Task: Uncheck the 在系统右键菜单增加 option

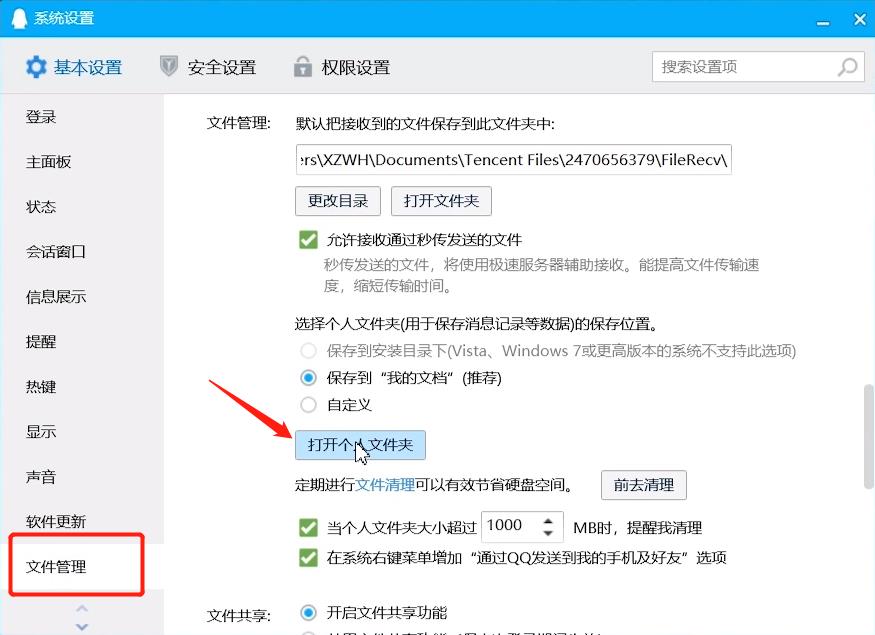Action: point(308,558)
